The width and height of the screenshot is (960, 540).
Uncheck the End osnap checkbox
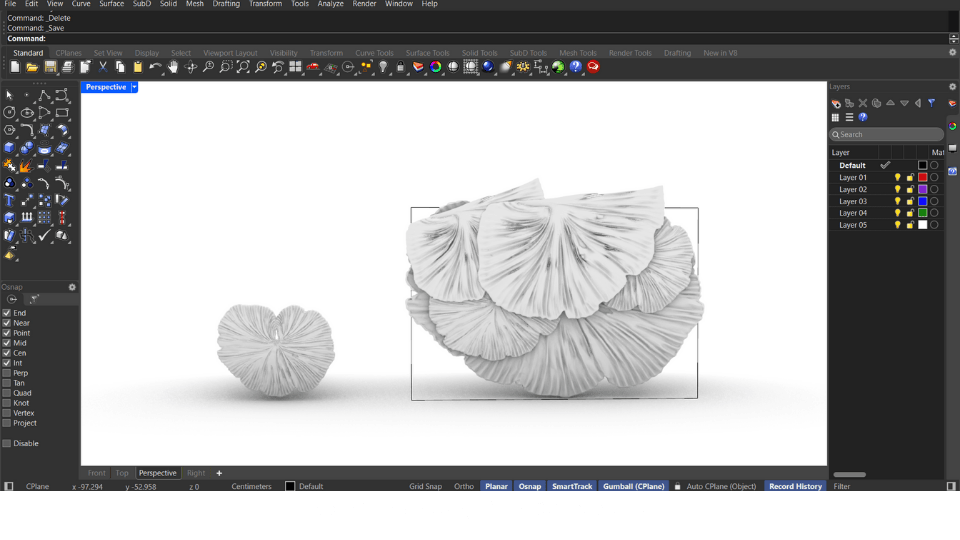[7, 313]
